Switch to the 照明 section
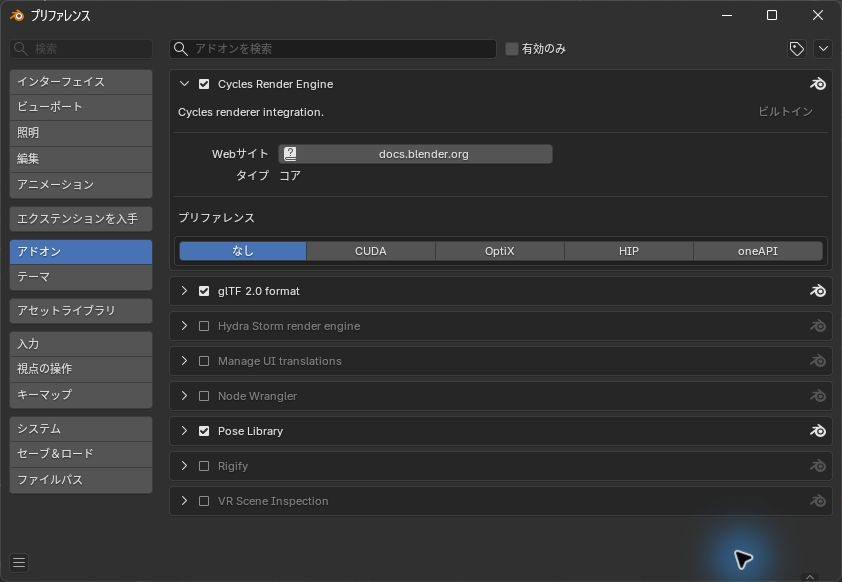Image resolution: width=842 pixels, height=582 pixels. [x=81, y=133]
